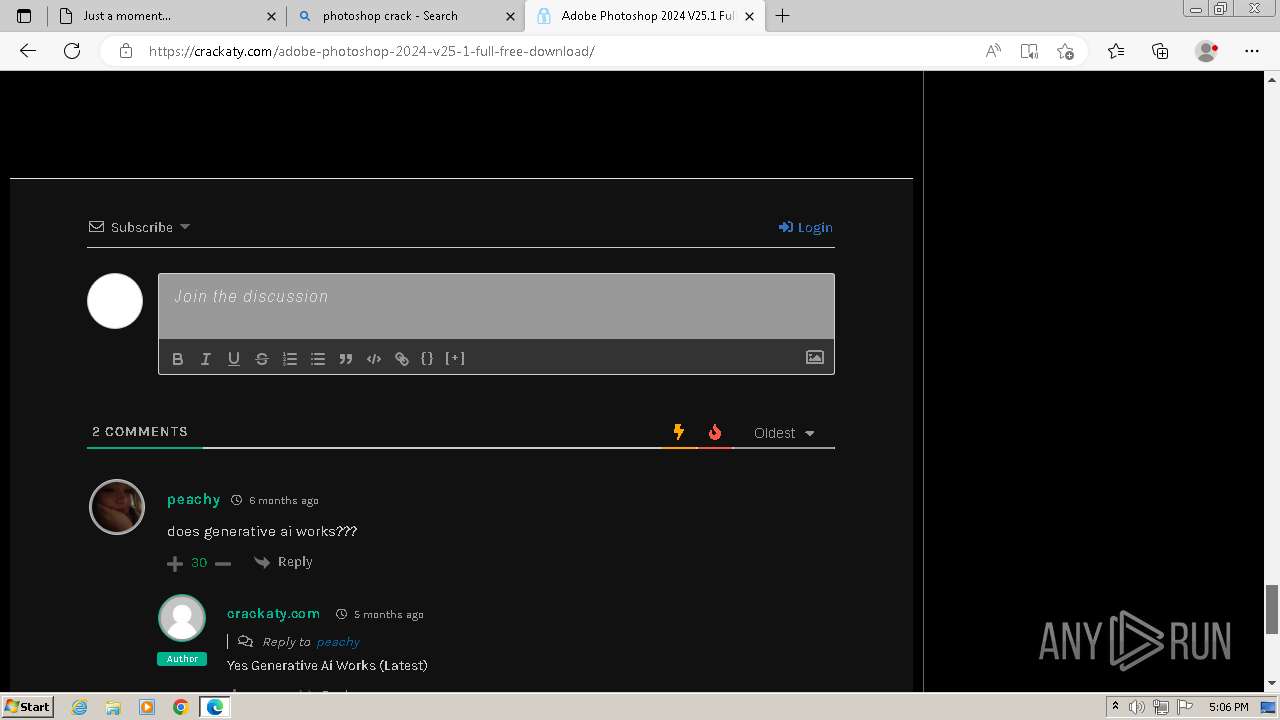
Task: Open tab actions menu icon
Action: coord(24,16)
